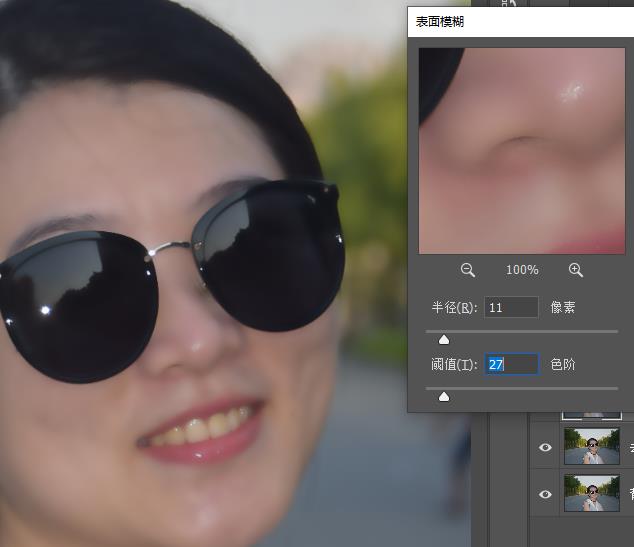
Task: Click the radius slider handle
Action: click(444, 340)
